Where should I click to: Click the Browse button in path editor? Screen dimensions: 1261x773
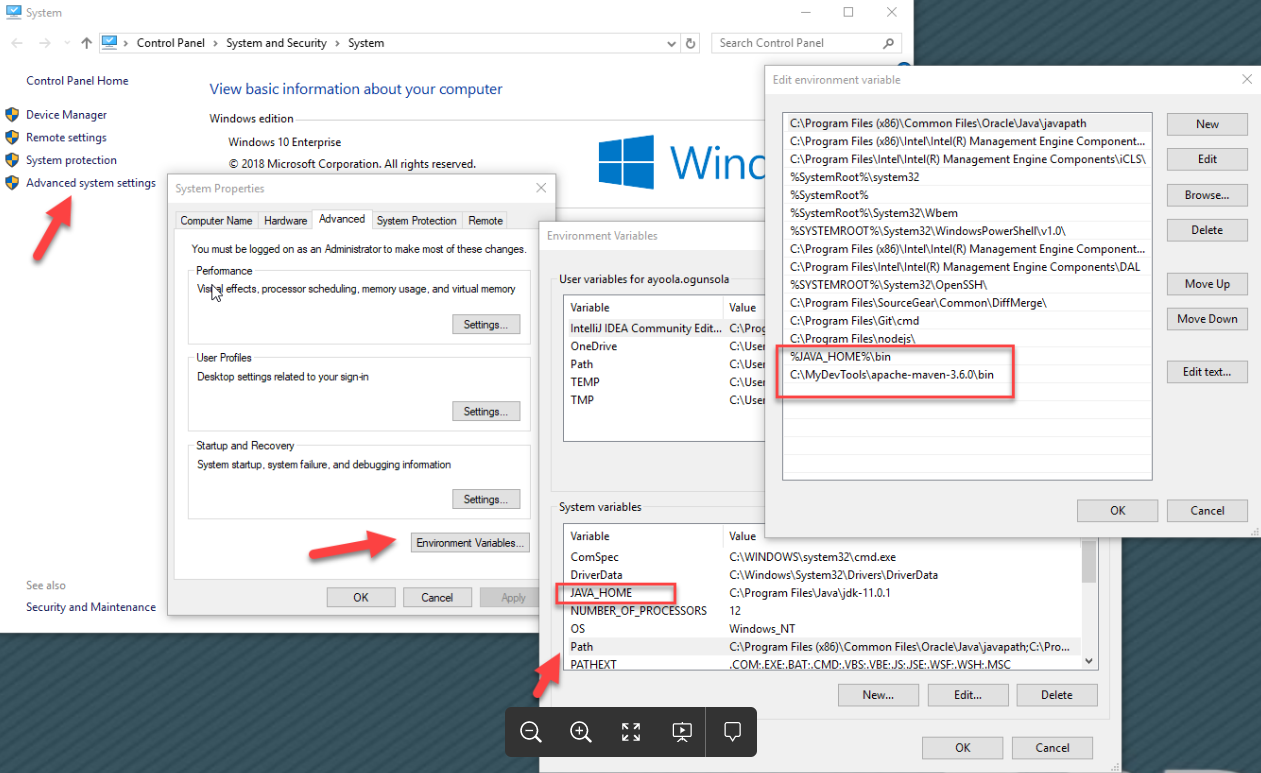tap(1207, 195)
